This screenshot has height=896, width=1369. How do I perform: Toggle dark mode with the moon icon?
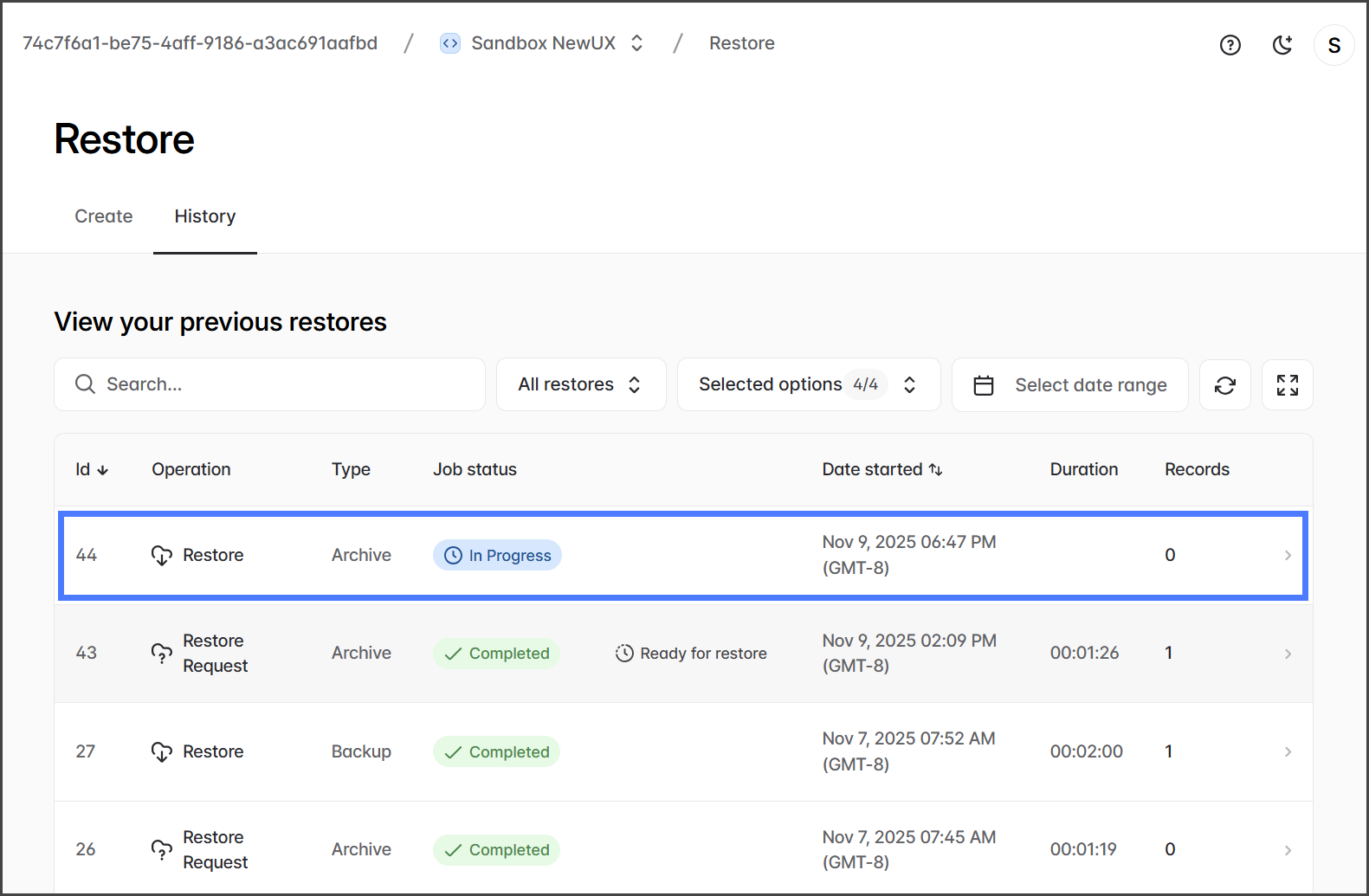(x=1282, y=45)
